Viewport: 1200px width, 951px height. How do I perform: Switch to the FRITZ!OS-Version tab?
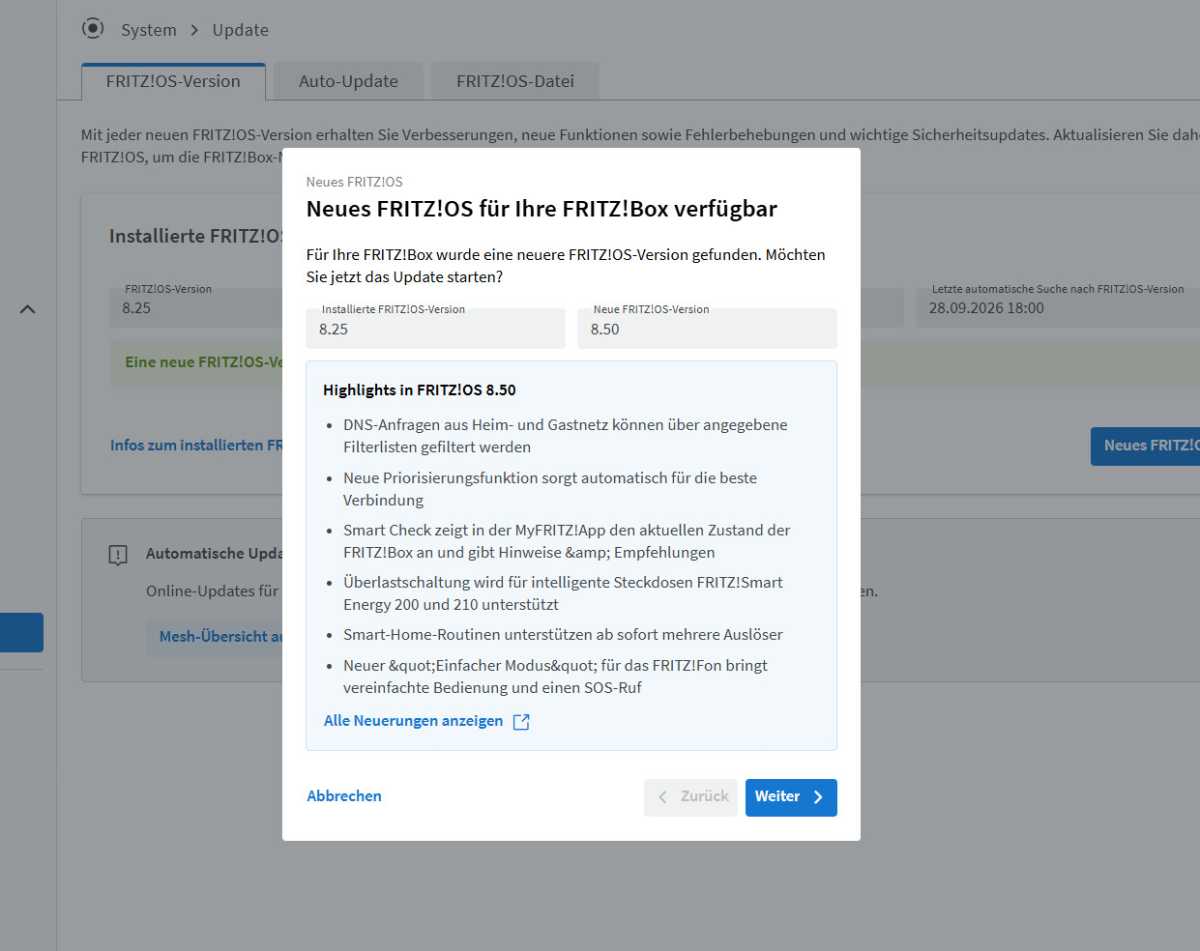click(173, 81)
